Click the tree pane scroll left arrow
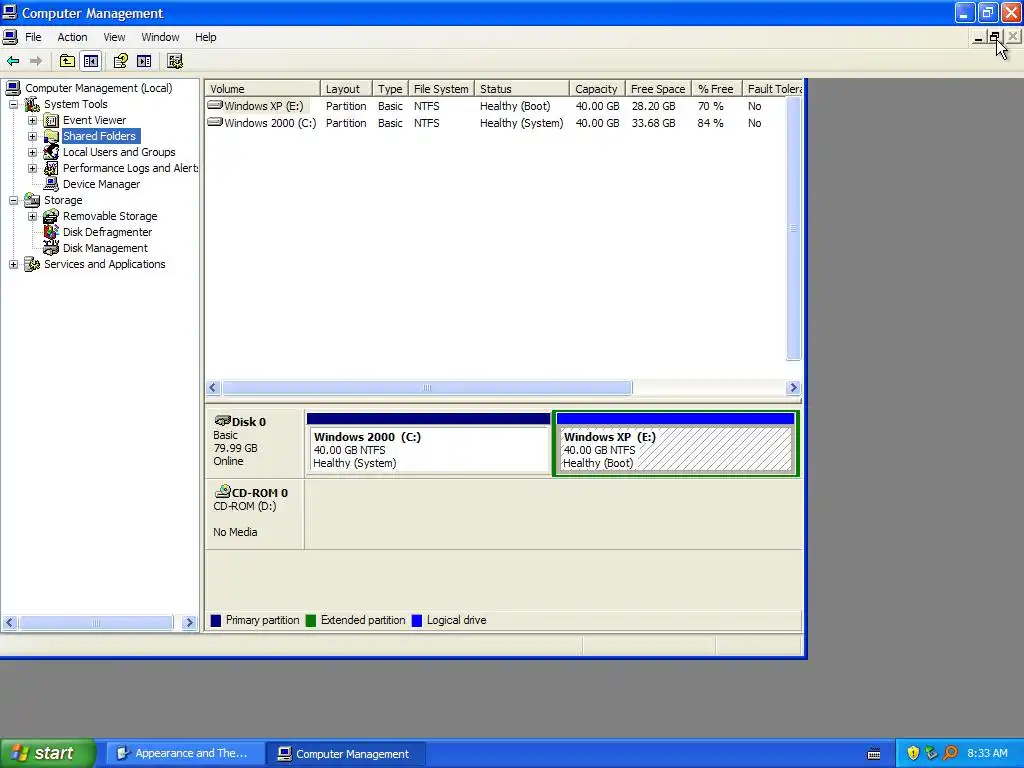The width and height of the screenshot is (1024, 768). pyautogui.click(x=9, y=622)
